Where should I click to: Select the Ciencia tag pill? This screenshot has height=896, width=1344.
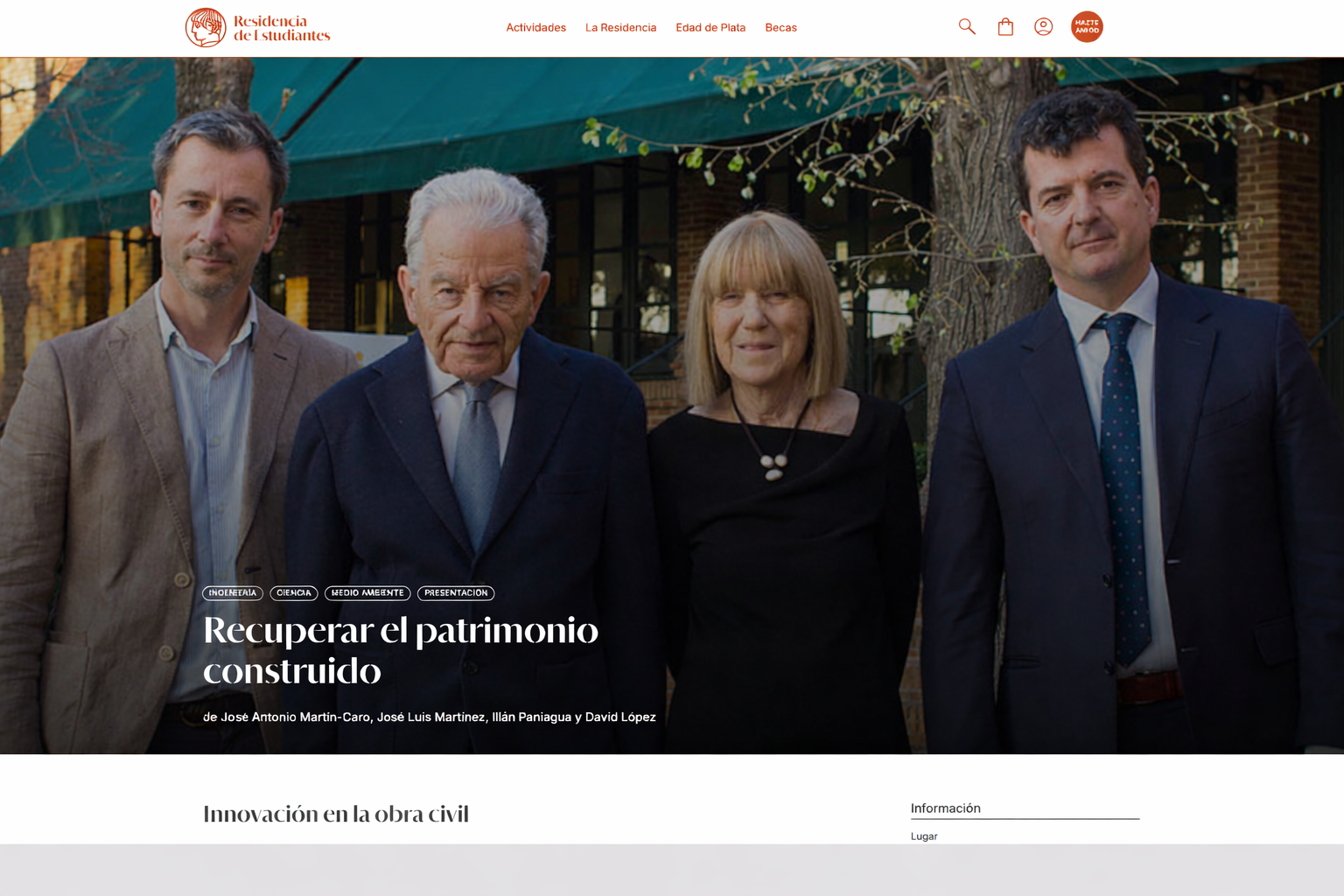pos(294,593)
